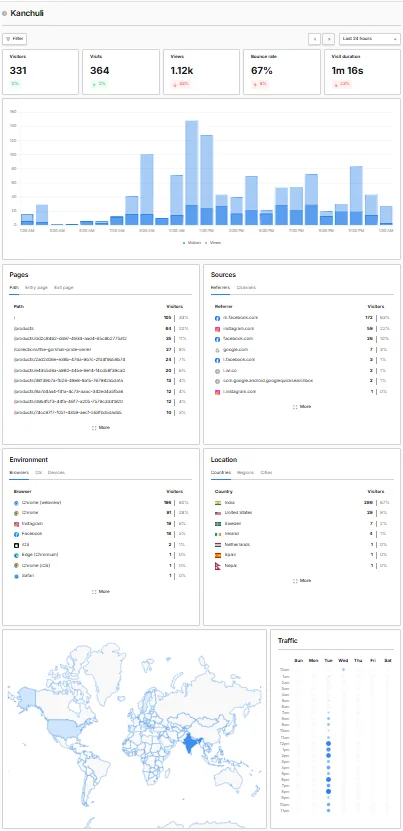Click the United States flag icon
The image size is (403, 831).
pos(217,513)
